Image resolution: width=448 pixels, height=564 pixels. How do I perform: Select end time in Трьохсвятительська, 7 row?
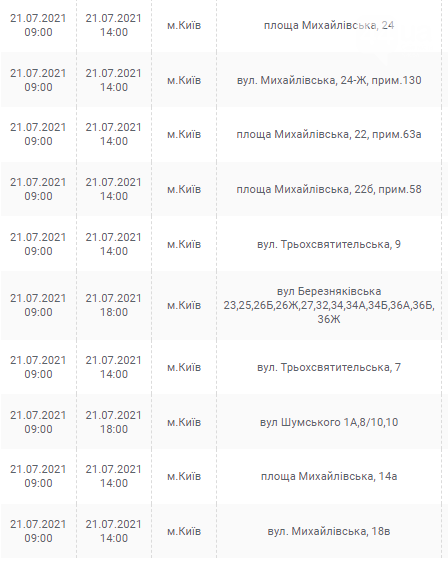114,374
